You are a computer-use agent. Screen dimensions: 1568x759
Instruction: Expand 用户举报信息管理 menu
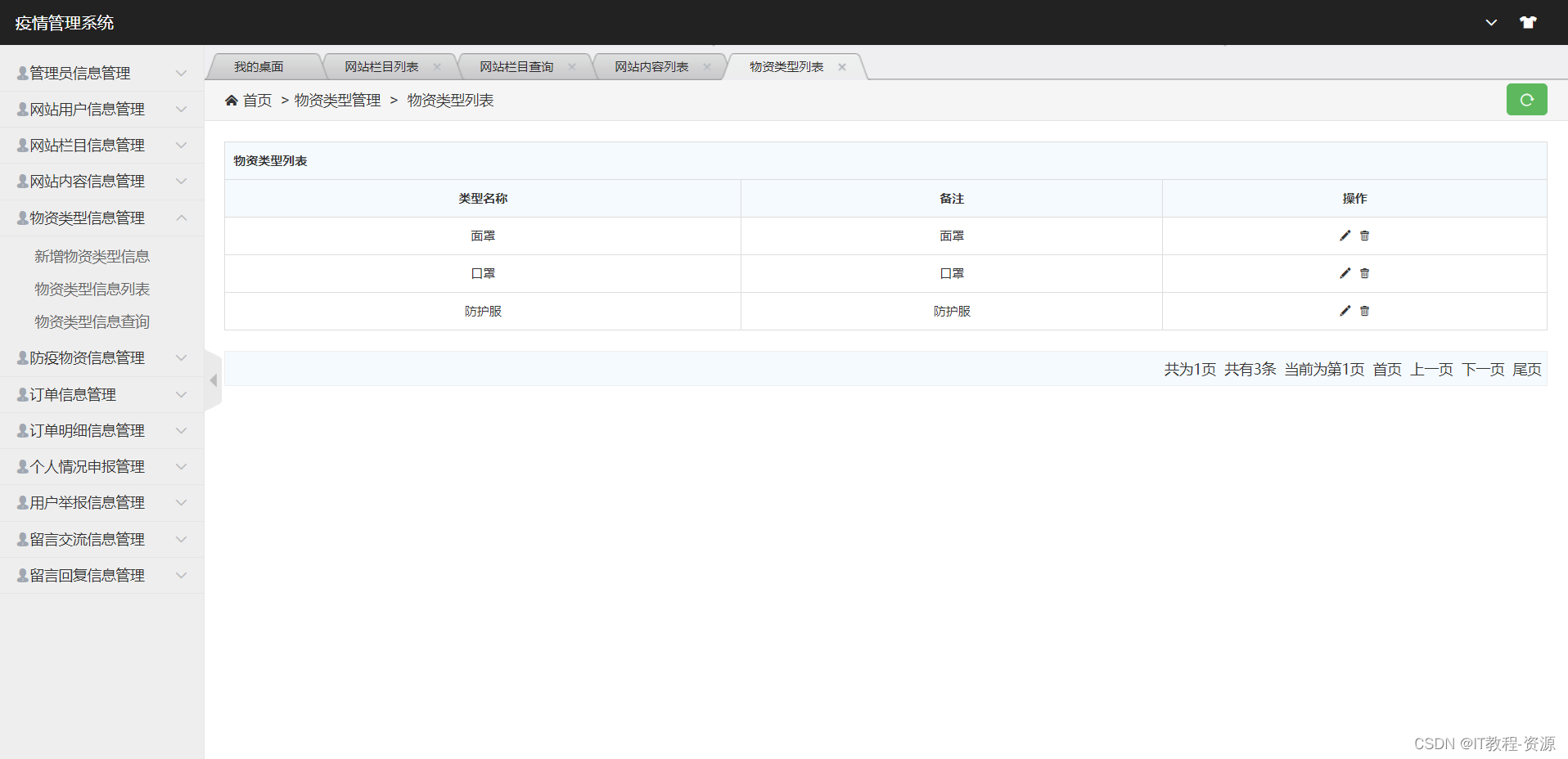(x=101, y=502)
